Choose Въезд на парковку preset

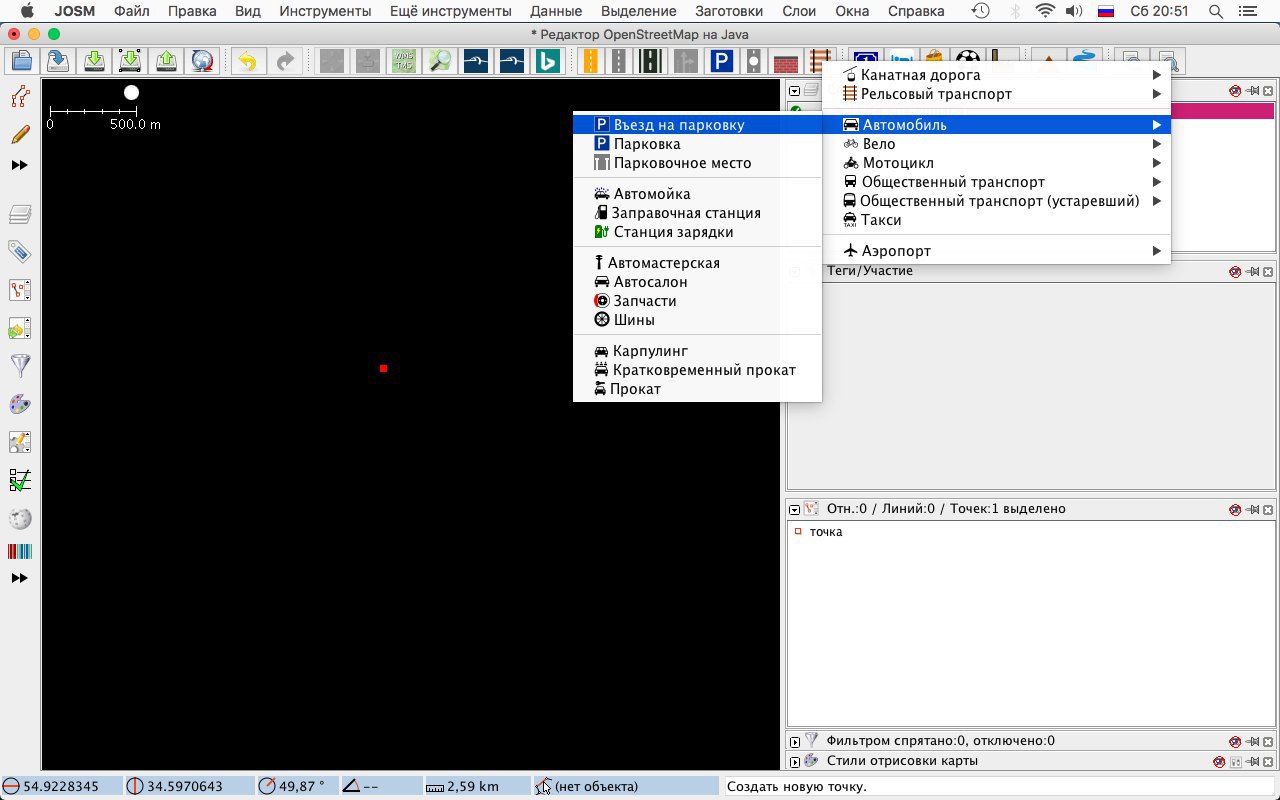tap(697, 125)
